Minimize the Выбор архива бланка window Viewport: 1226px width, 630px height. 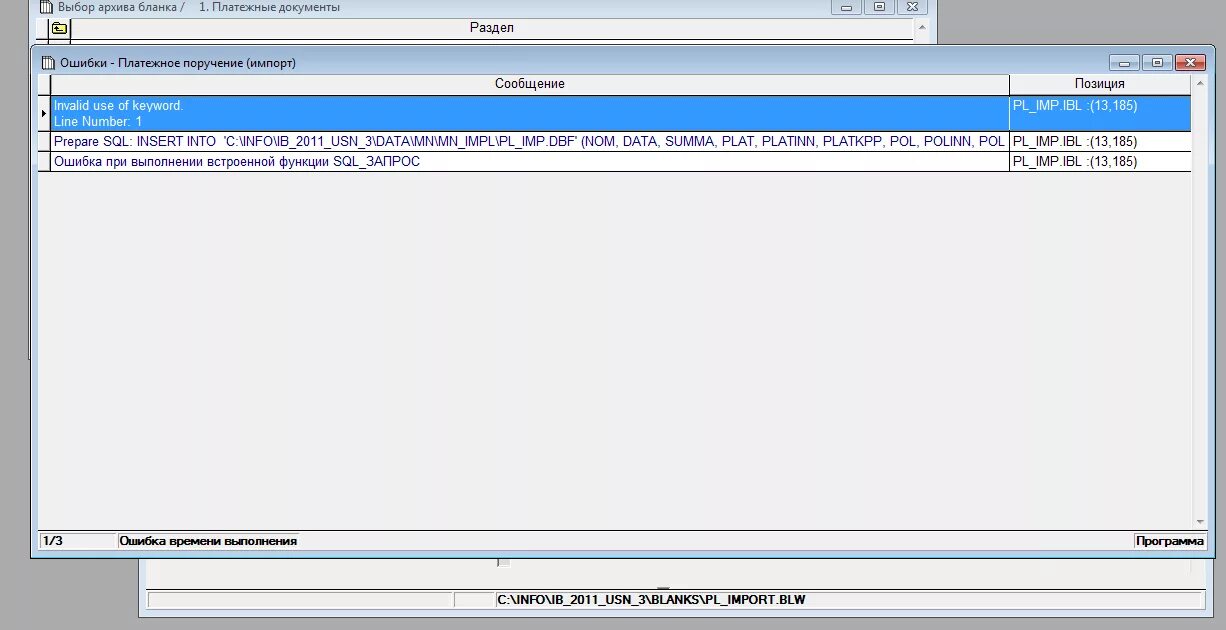coord(847,7)
